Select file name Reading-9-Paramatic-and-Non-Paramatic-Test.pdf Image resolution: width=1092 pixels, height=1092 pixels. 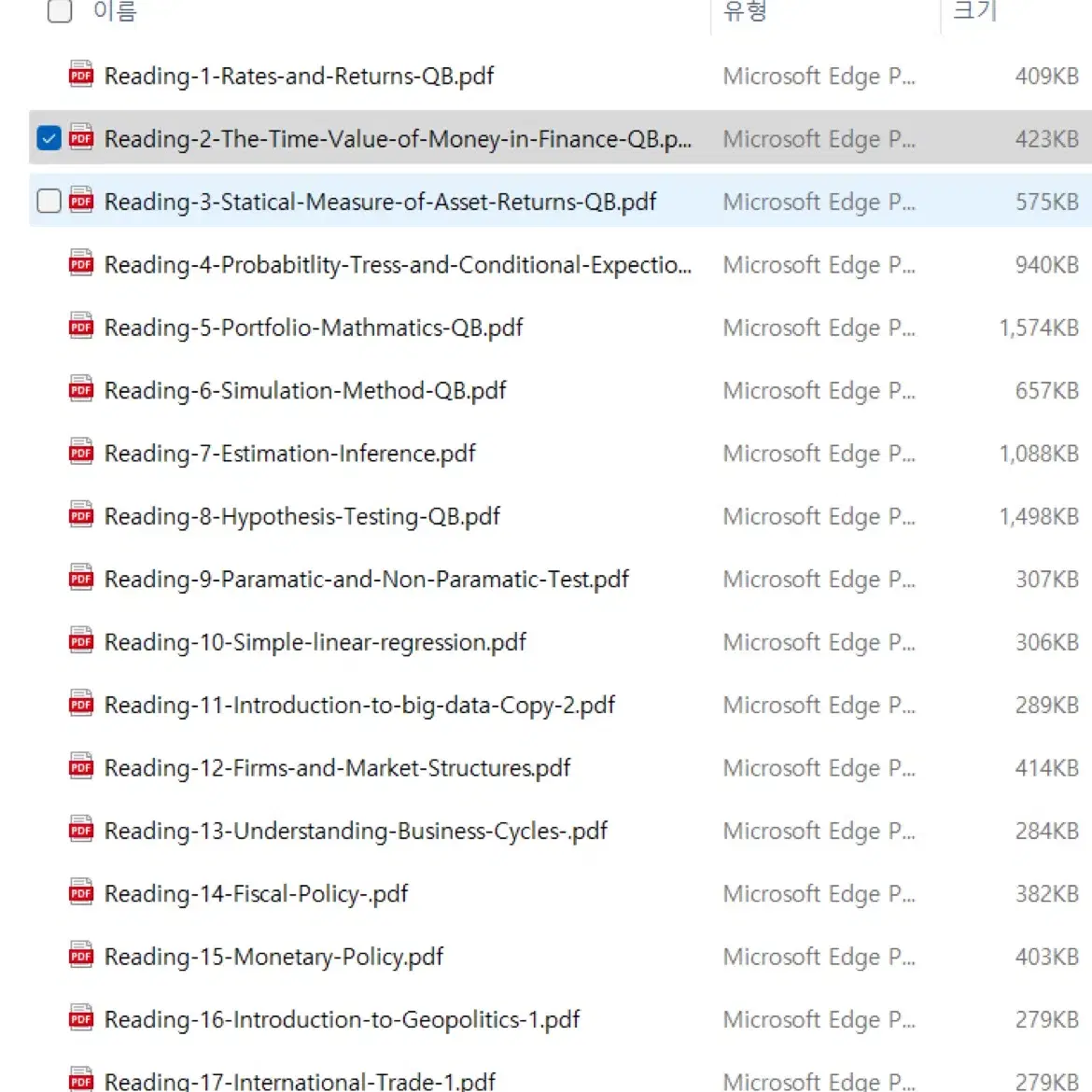[366, 580]
